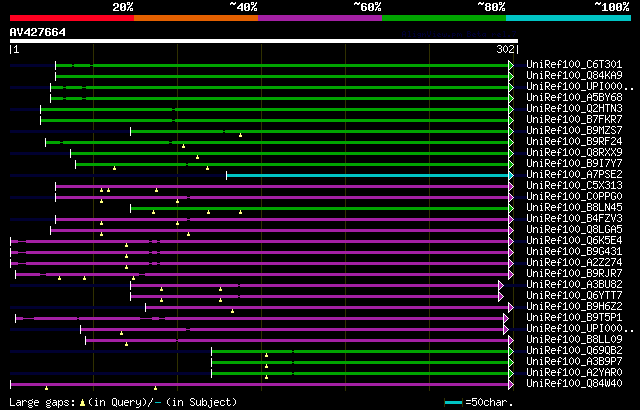This screenshot has width=640, height=410.
Task: Click the cyan =50char scale bar
Action: pos(454,403)
